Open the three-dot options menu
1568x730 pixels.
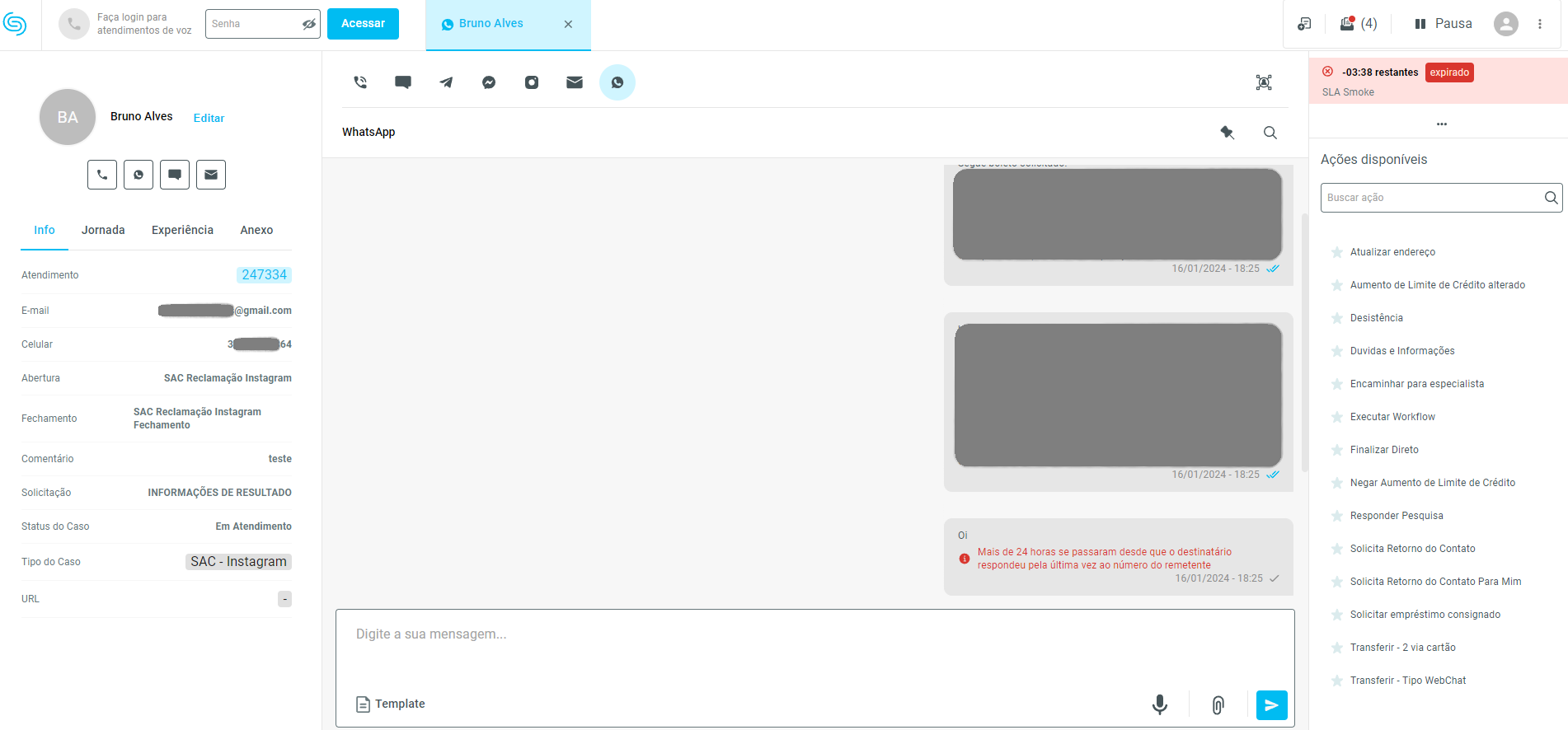pyautogui.click(x=1539, y=24)
